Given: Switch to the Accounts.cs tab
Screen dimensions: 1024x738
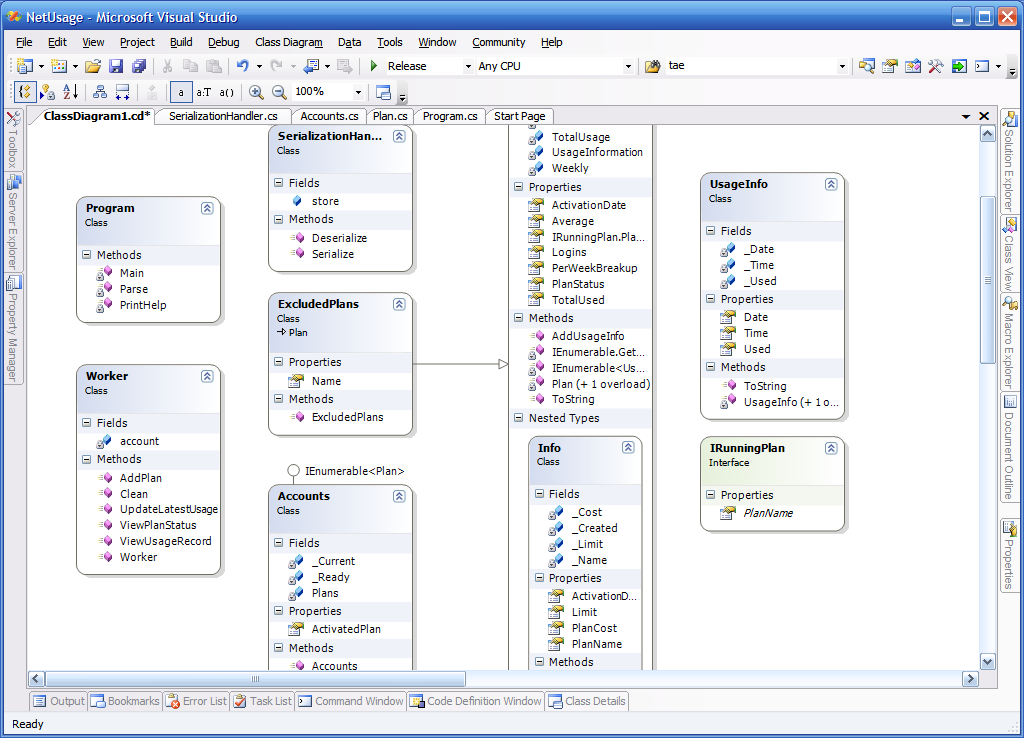Looking at the screenshot, I should point(330,116).
